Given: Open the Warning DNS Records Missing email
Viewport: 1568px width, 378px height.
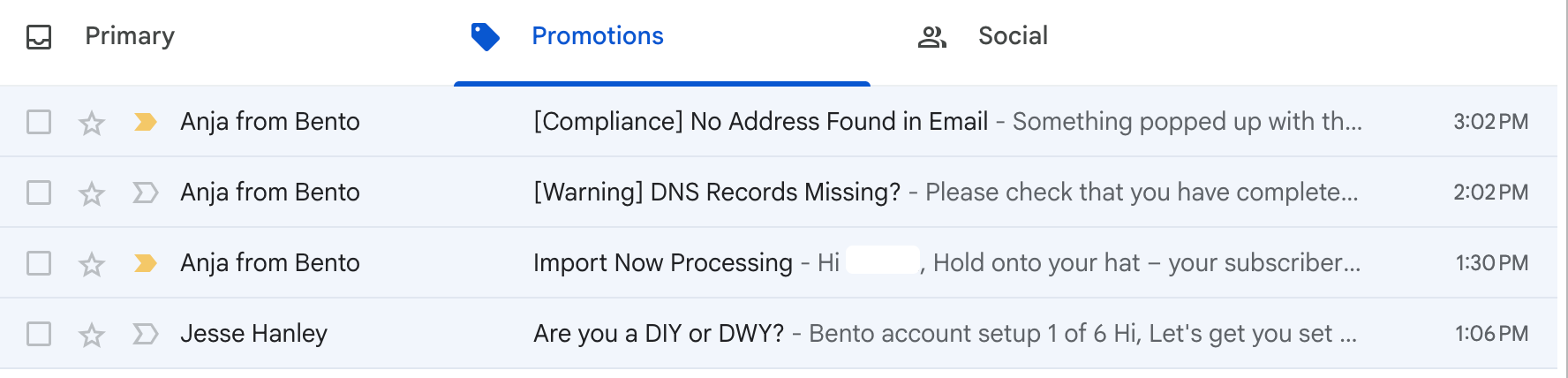Looking at the screenshot, I should tap(717, 193).
